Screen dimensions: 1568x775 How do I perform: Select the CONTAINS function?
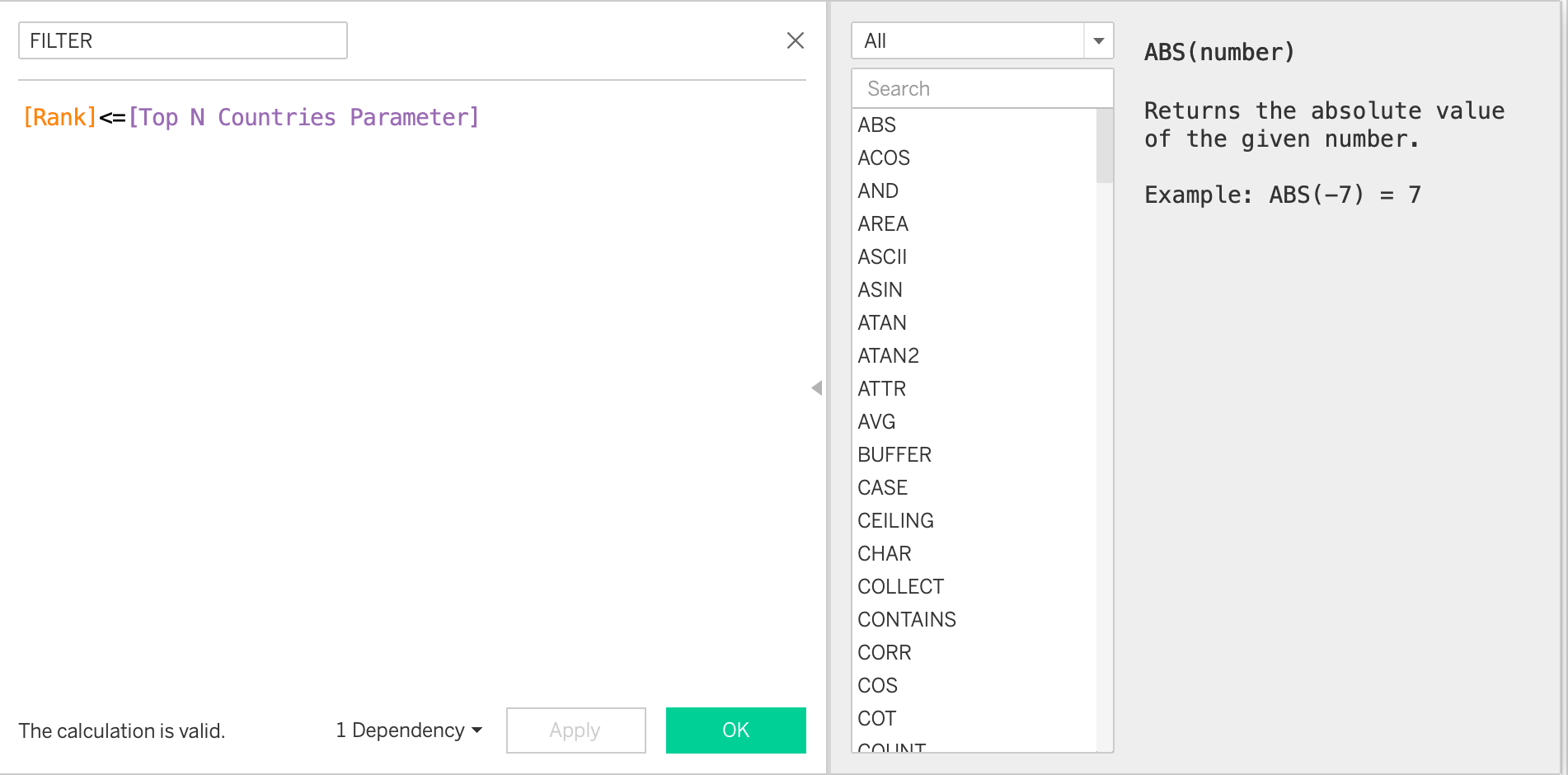[x=906, y=619]
